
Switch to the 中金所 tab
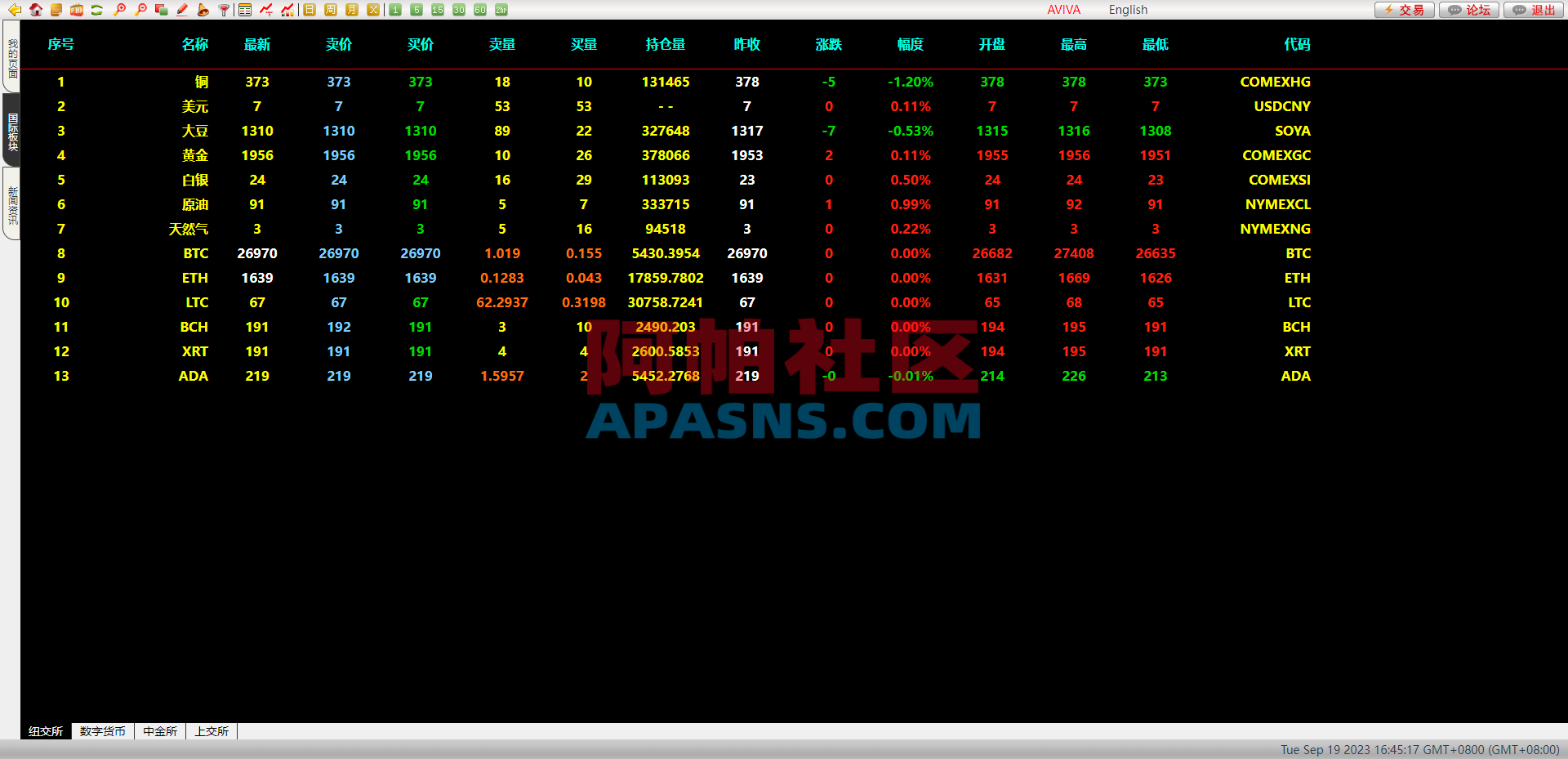pos(160,731)
